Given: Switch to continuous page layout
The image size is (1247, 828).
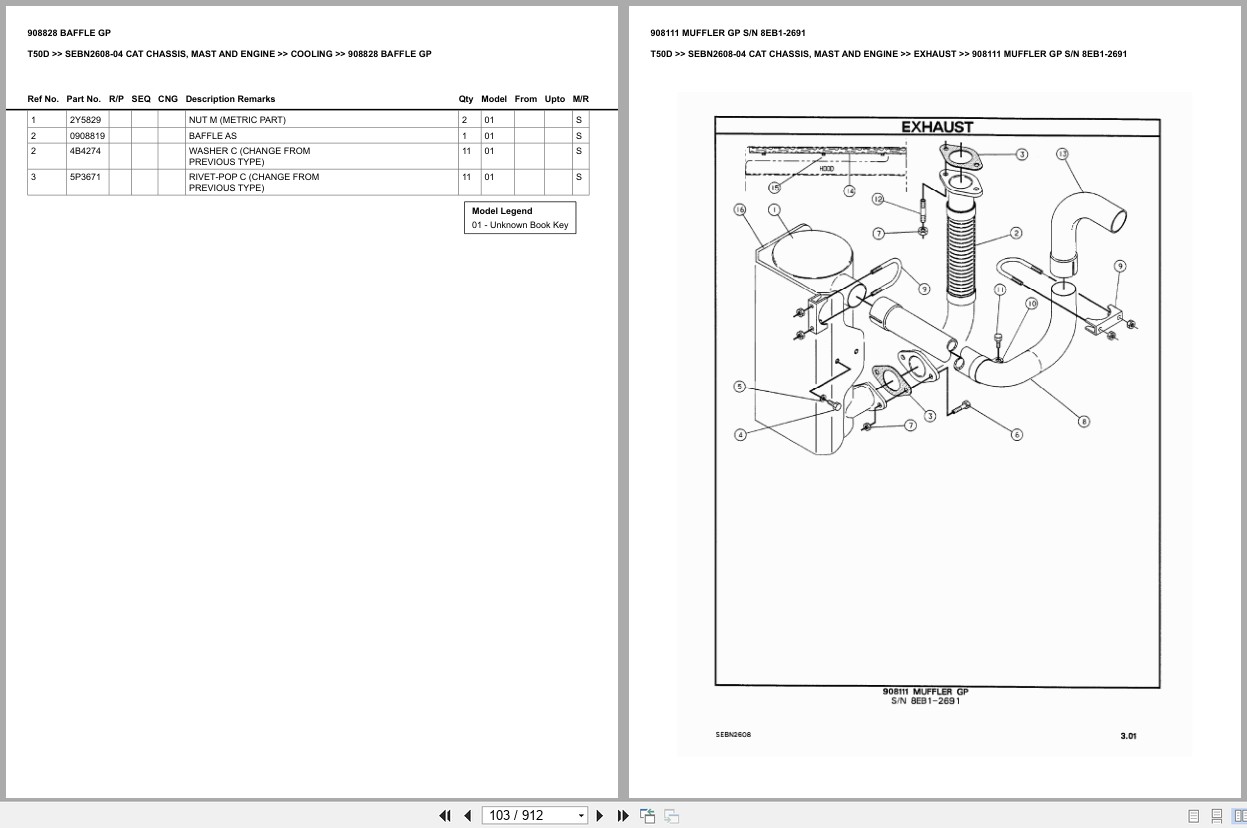Looking at the screenshot, I should [x=1216, y=816].
